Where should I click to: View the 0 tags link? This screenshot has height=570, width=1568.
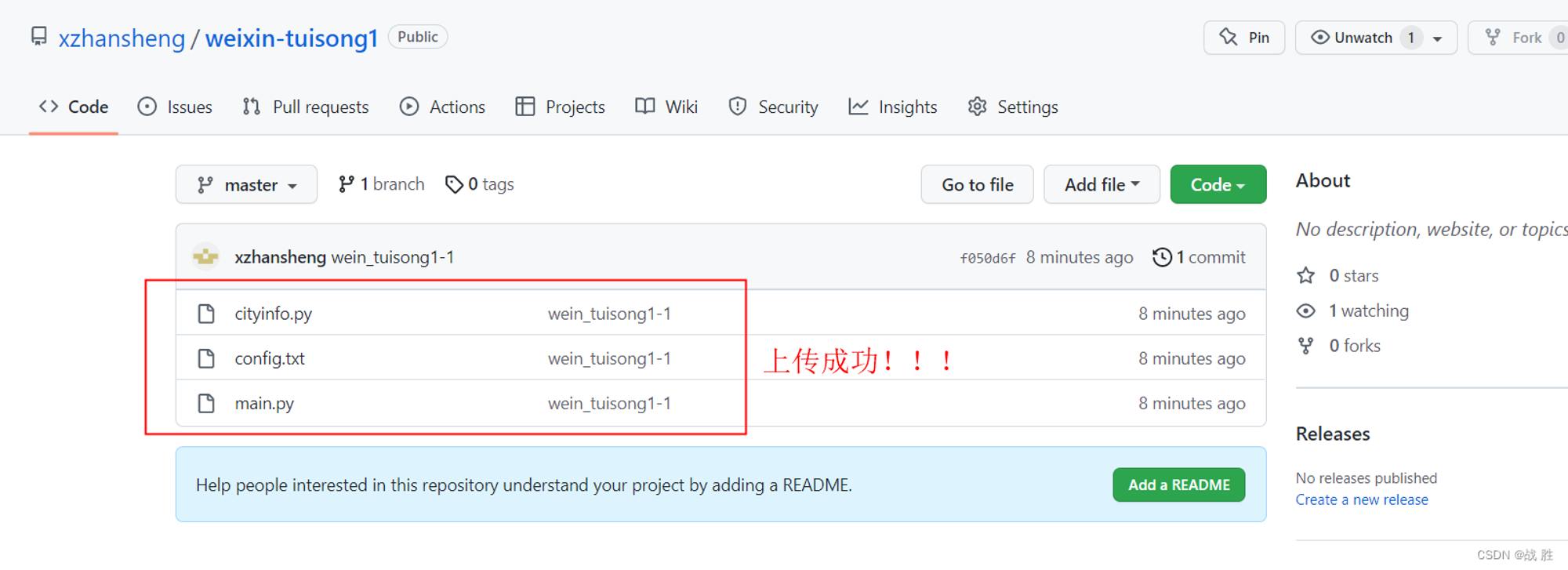[480, 184]
